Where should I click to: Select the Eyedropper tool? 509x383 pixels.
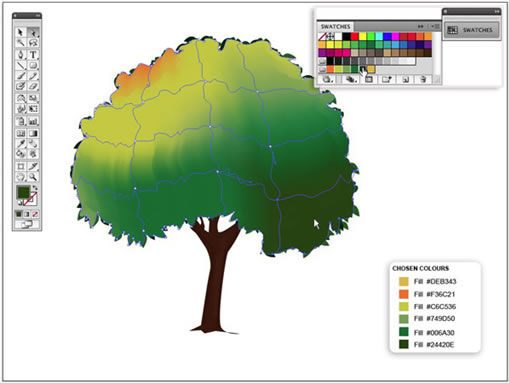pyautogui.click(x=21, y=144)
